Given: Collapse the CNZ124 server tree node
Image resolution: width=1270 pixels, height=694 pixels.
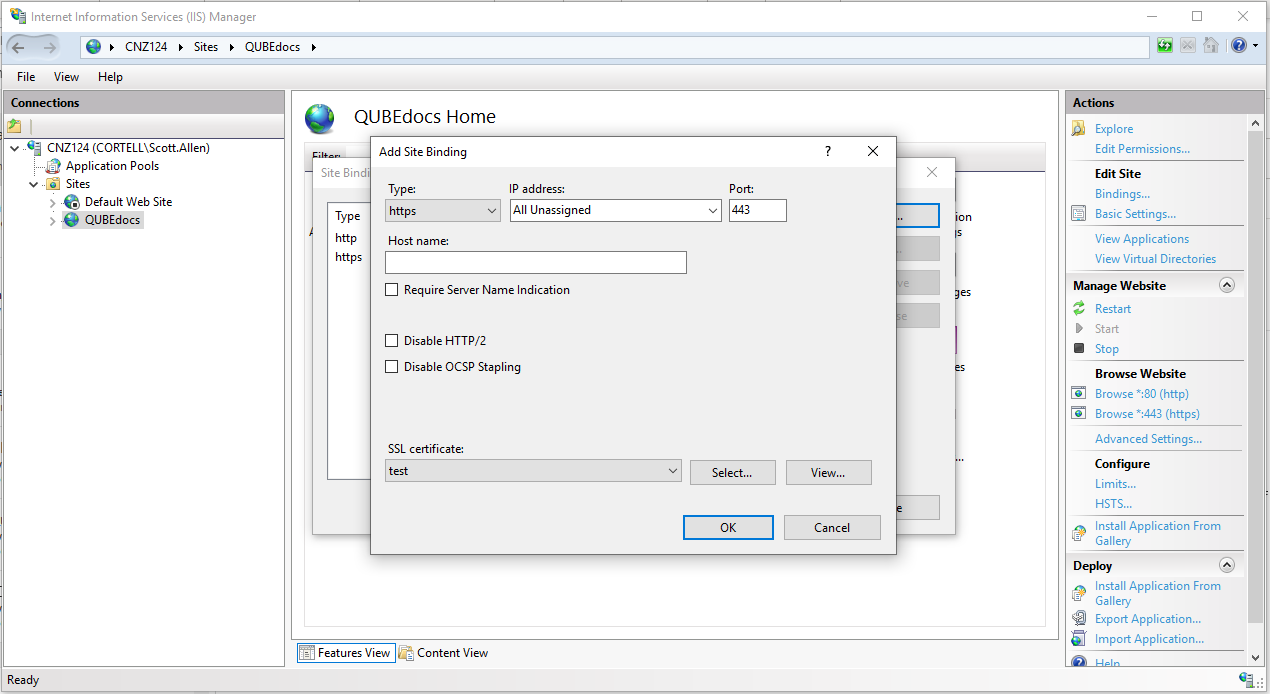Looking at the screenshot, I should 15,148.
